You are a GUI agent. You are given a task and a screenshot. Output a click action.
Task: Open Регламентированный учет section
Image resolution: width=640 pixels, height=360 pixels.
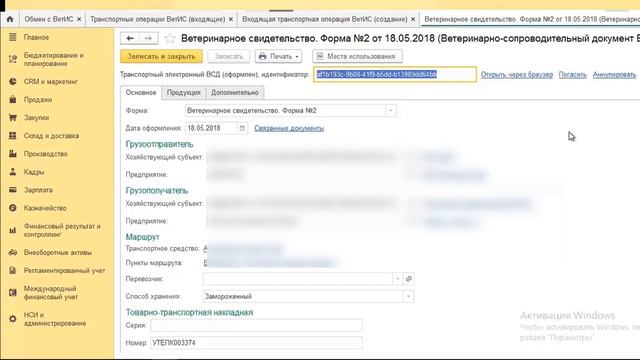coord(64,271)
